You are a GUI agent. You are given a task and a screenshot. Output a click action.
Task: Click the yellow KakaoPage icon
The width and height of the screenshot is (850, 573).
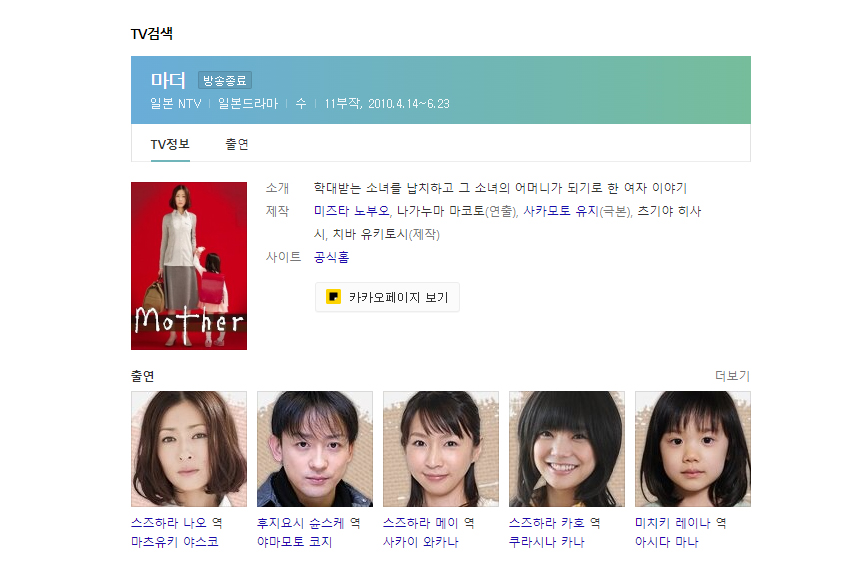(333, 297)
